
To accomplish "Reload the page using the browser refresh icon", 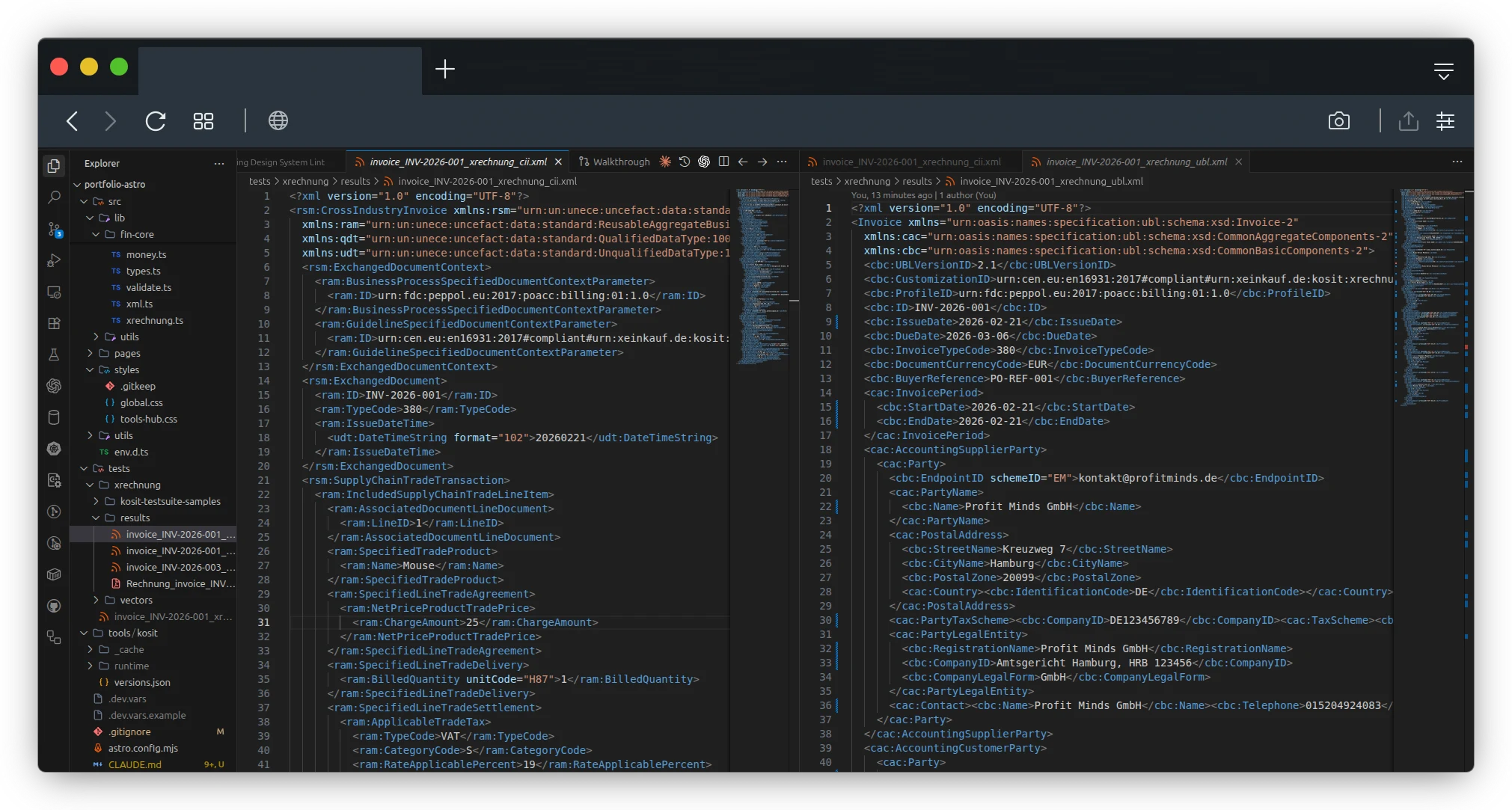I will (155, 120).
